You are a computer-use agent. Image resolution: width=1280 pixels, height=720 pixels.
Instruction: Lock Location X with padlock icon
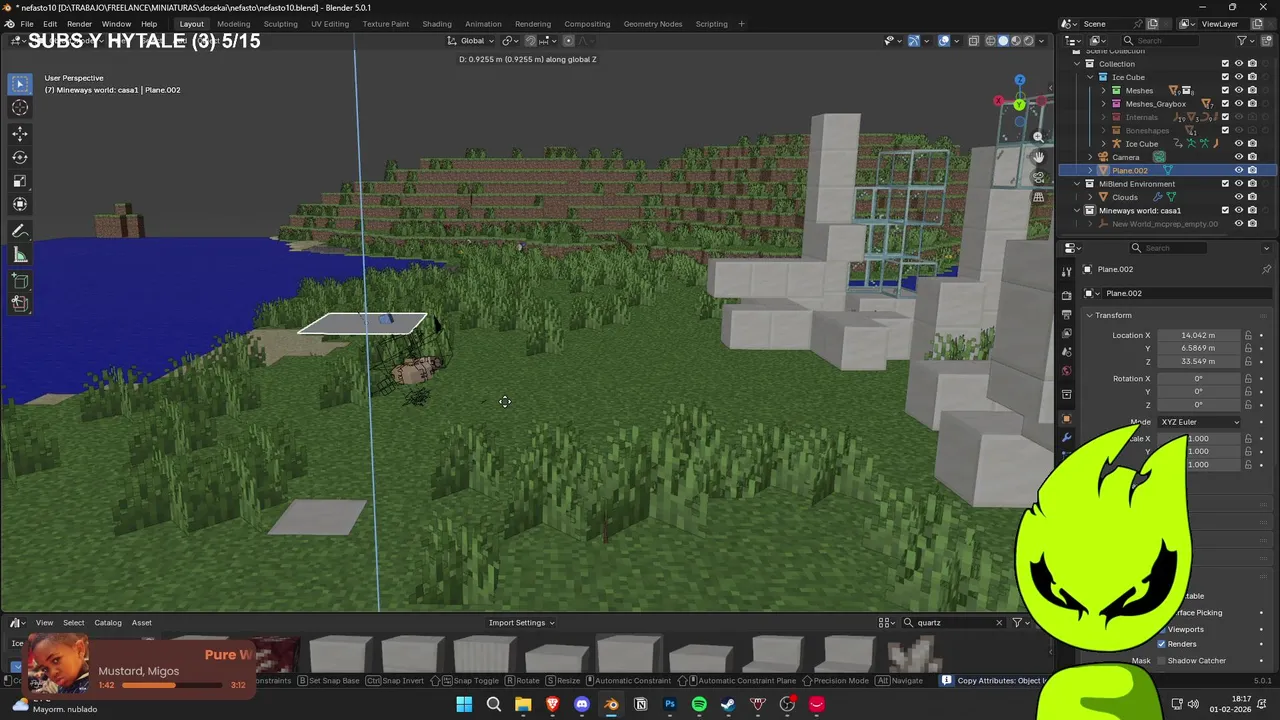pos(1248,335)
